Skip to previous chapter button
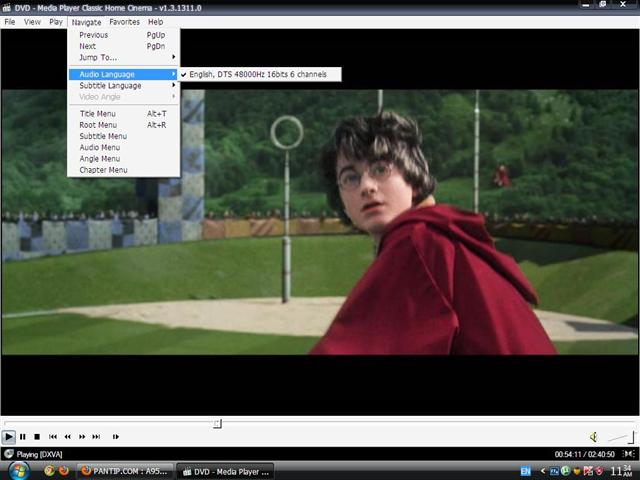Viewport: 640px width, 480px height. (x=53, y=437)
